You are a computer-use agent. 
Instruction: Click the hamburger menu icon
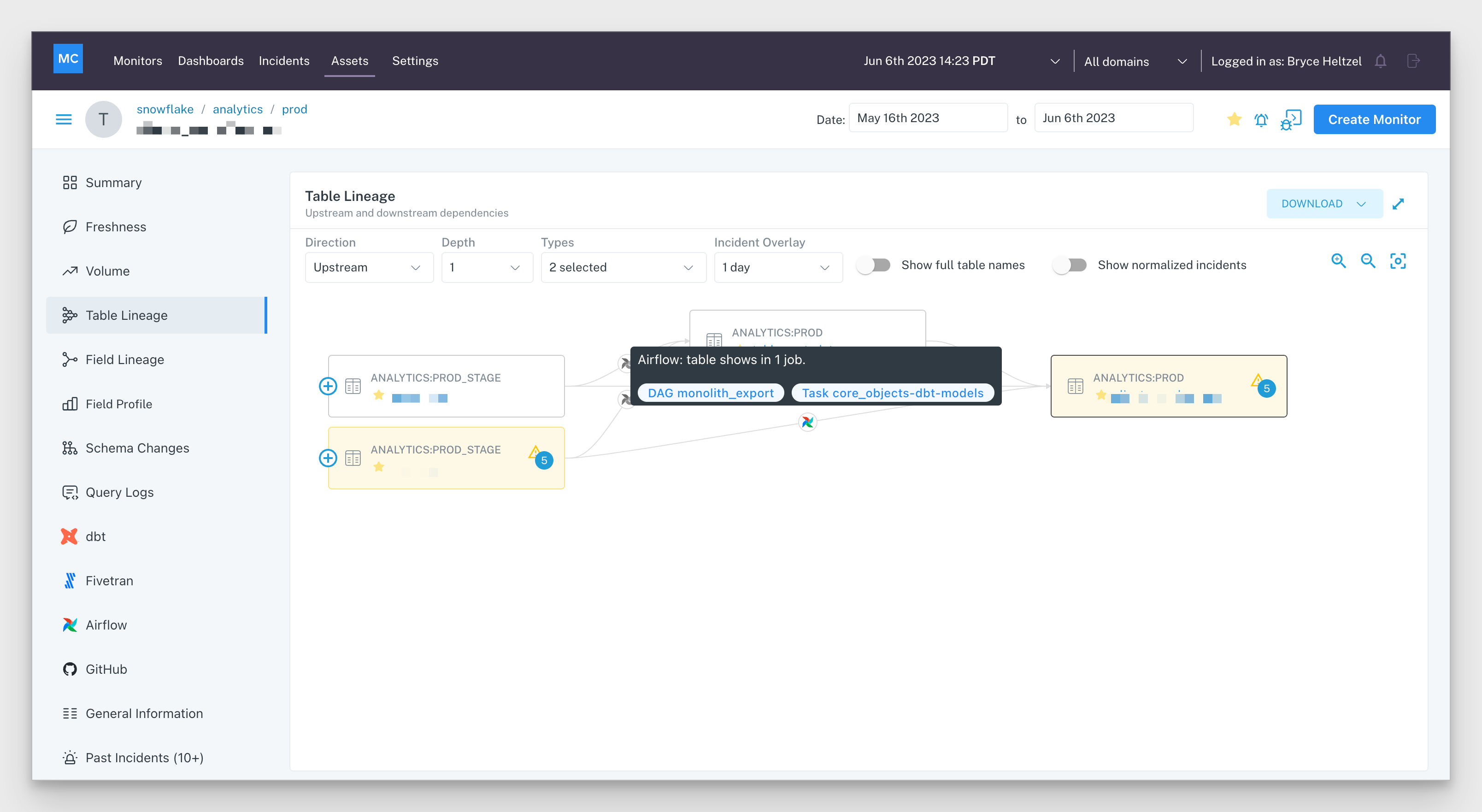point(63,119)
